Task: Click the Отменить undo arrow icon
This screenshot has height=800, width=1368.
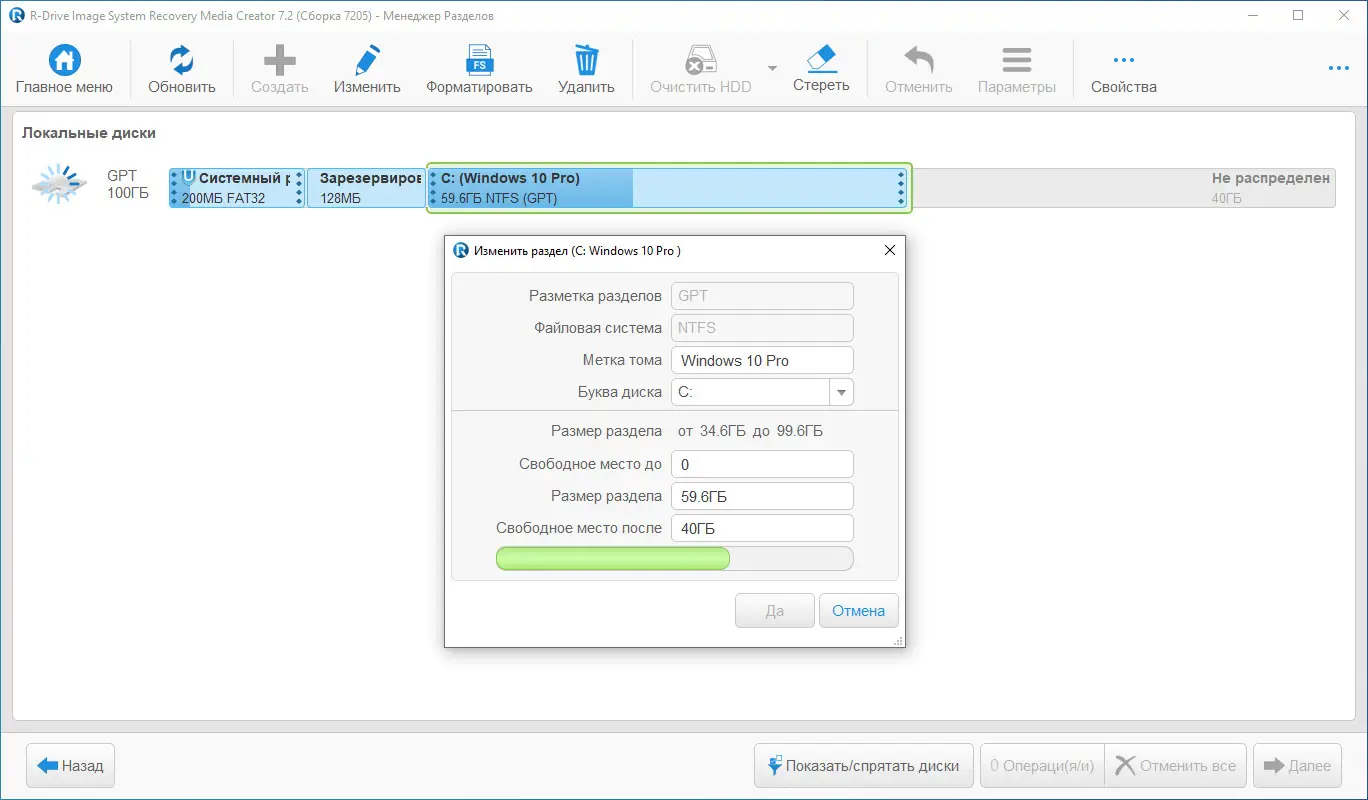Action: 918,60
